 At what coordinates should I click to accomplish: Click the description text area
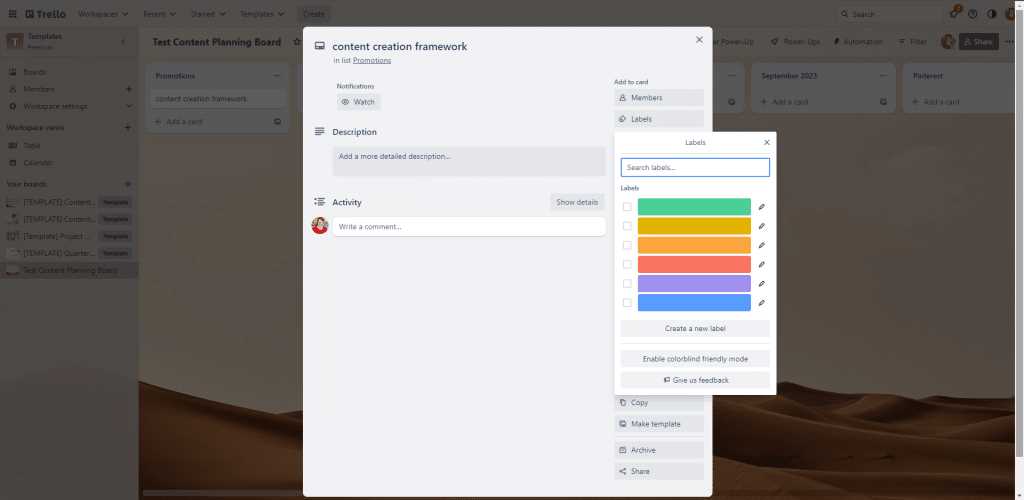coord(469,161)
